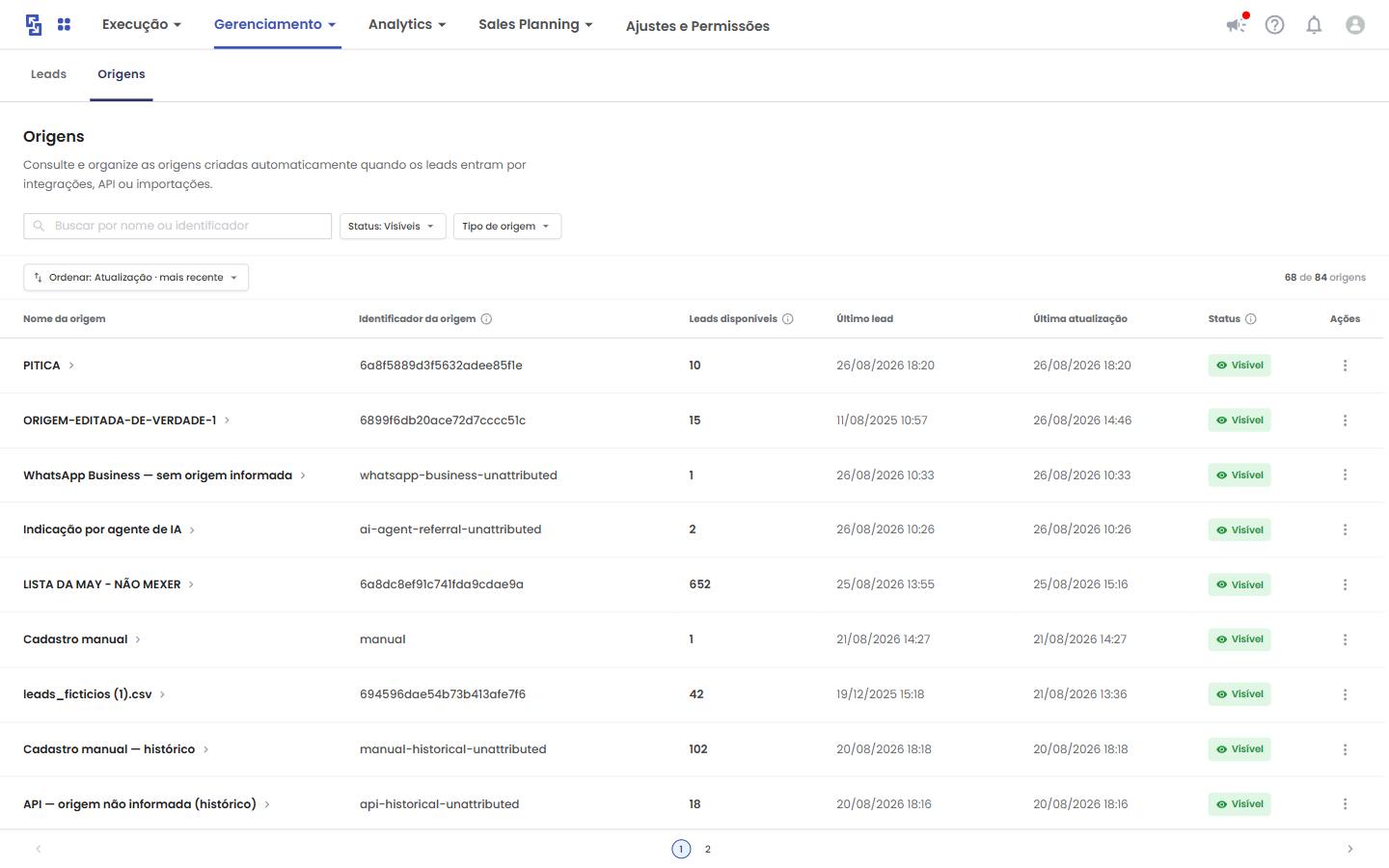Toggle Visível status for leads_ficticios (1).csv
Screen dimensions: 1389x868
pos(1239,694)
